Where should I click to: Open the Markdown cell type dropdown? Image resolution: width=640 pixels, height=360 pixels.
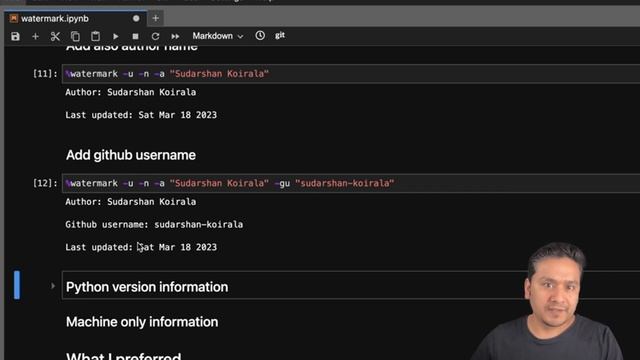[218, 36]
